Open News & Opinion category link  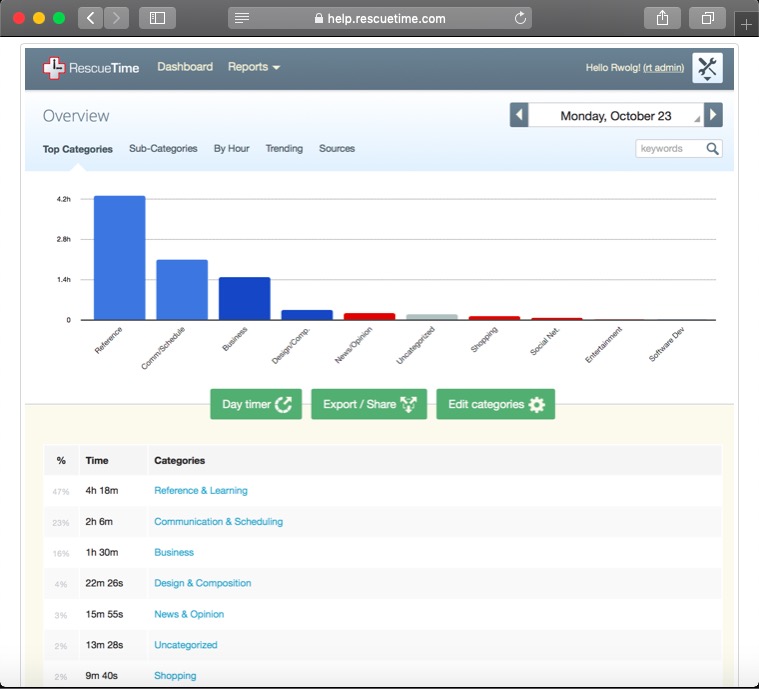pyautogui.click(x=189, y=614)
